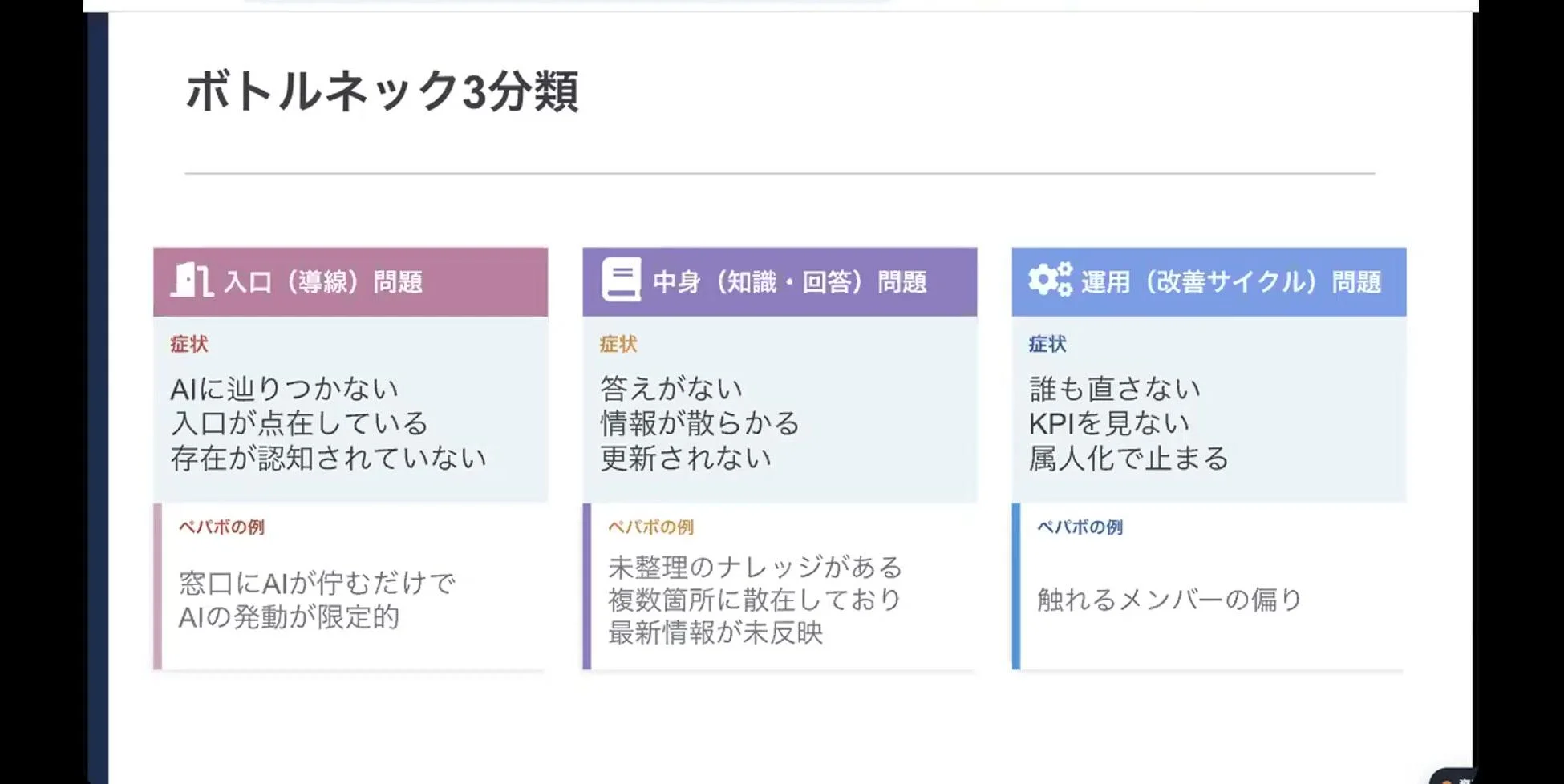Click the text 未整理のナレッジがある
Viewport: 1564px width, 784px height.
point(756,568)
